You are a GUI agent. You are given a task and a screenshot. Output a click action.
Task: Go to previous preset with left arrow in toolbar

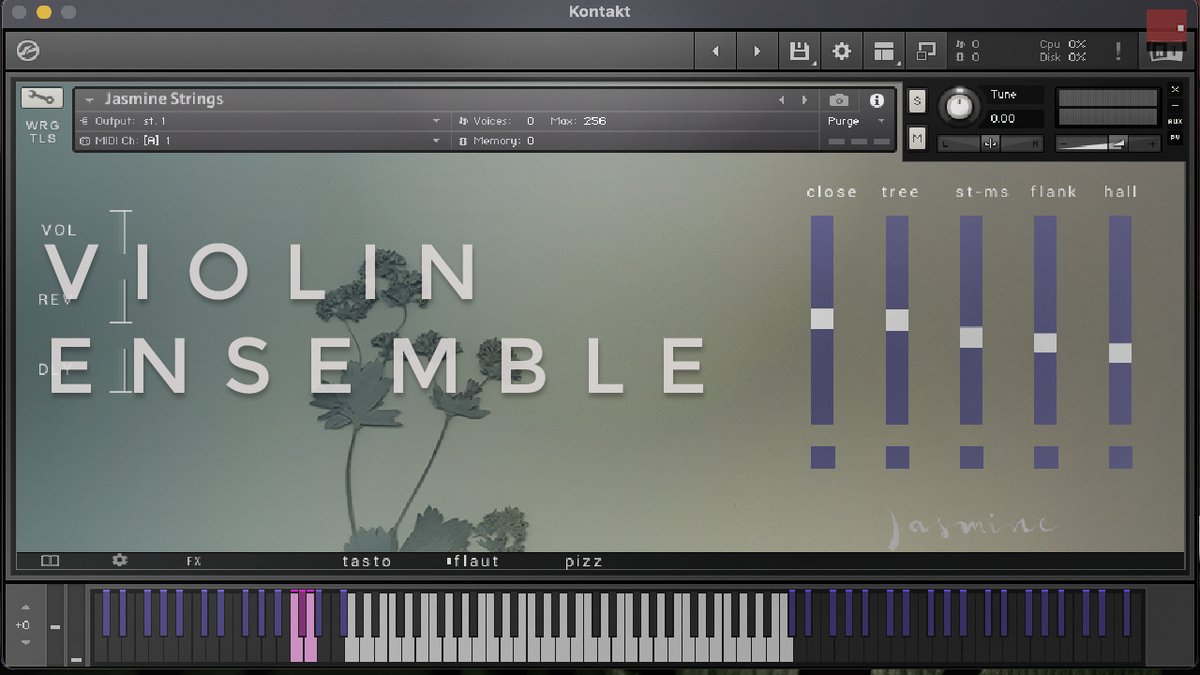click(714, 51)
